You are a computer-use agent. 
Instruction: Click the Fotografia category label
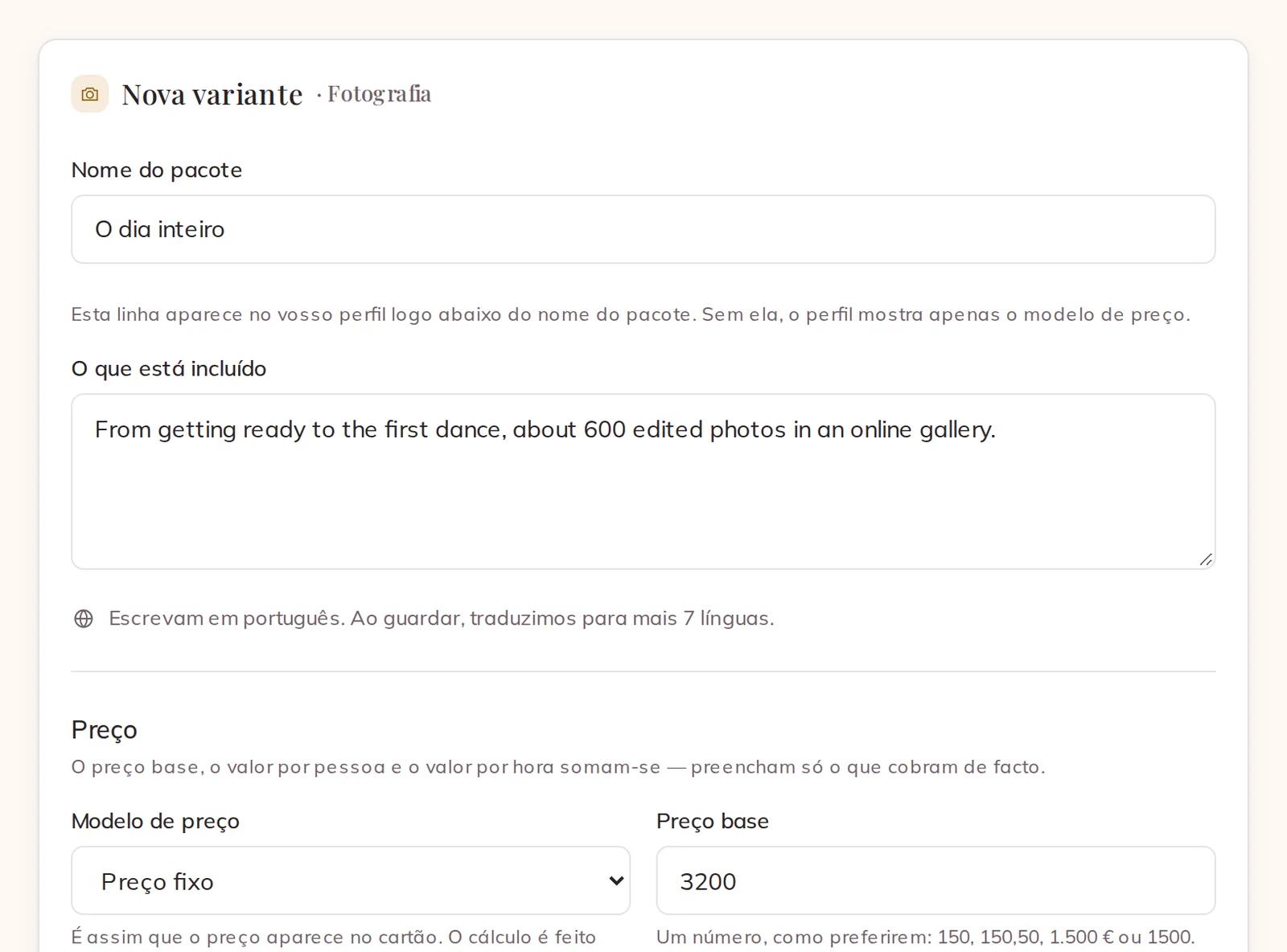click(x=379, y=94)
